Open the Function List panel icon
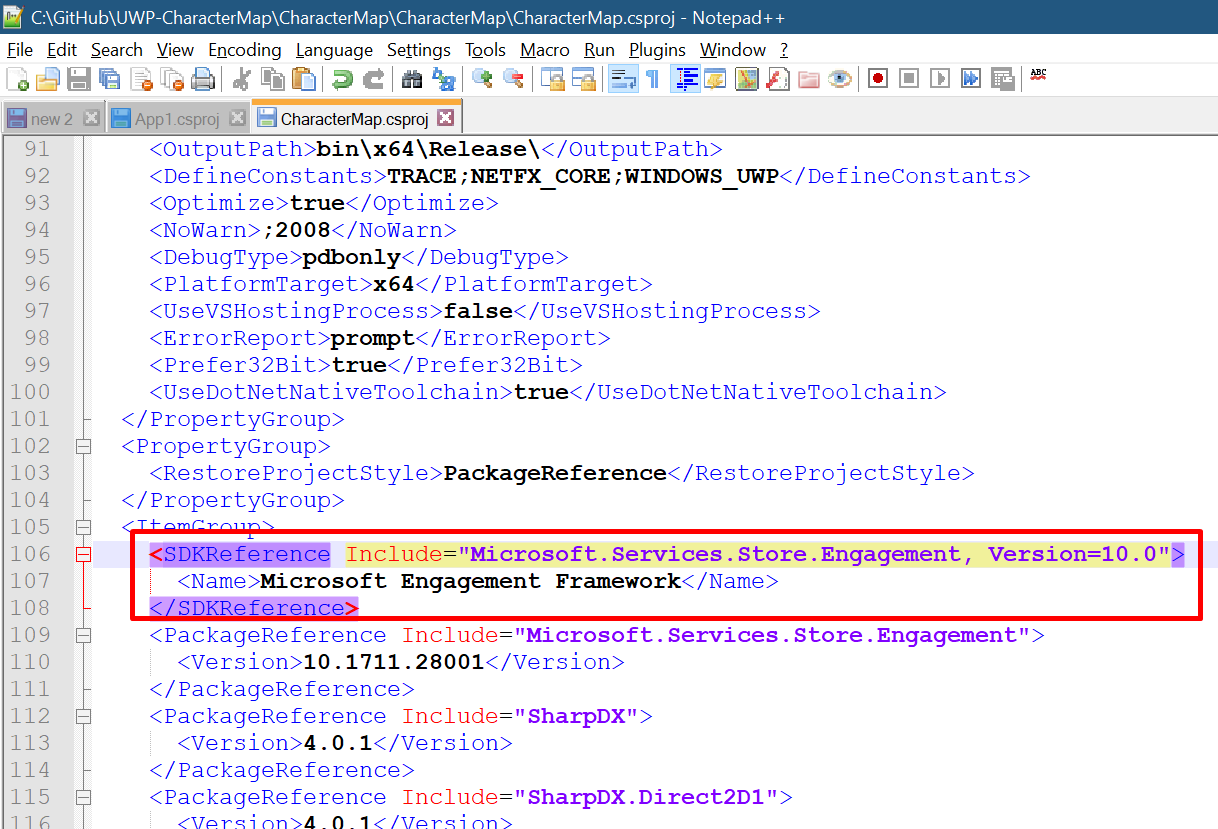This screenshot has height=829, width=1218. [x=777, y=79]
